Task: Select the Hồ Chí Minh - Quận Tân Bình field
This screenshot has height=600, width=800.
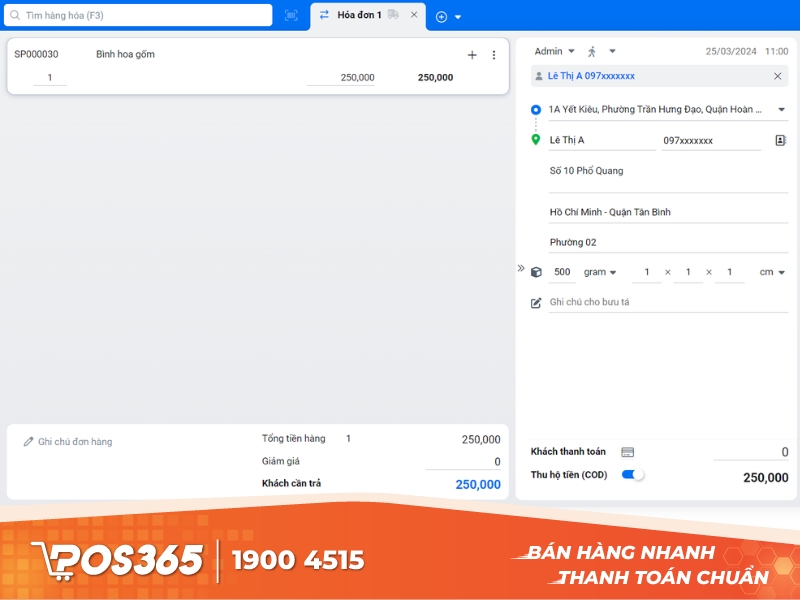Action: click(x=668, y=212)
